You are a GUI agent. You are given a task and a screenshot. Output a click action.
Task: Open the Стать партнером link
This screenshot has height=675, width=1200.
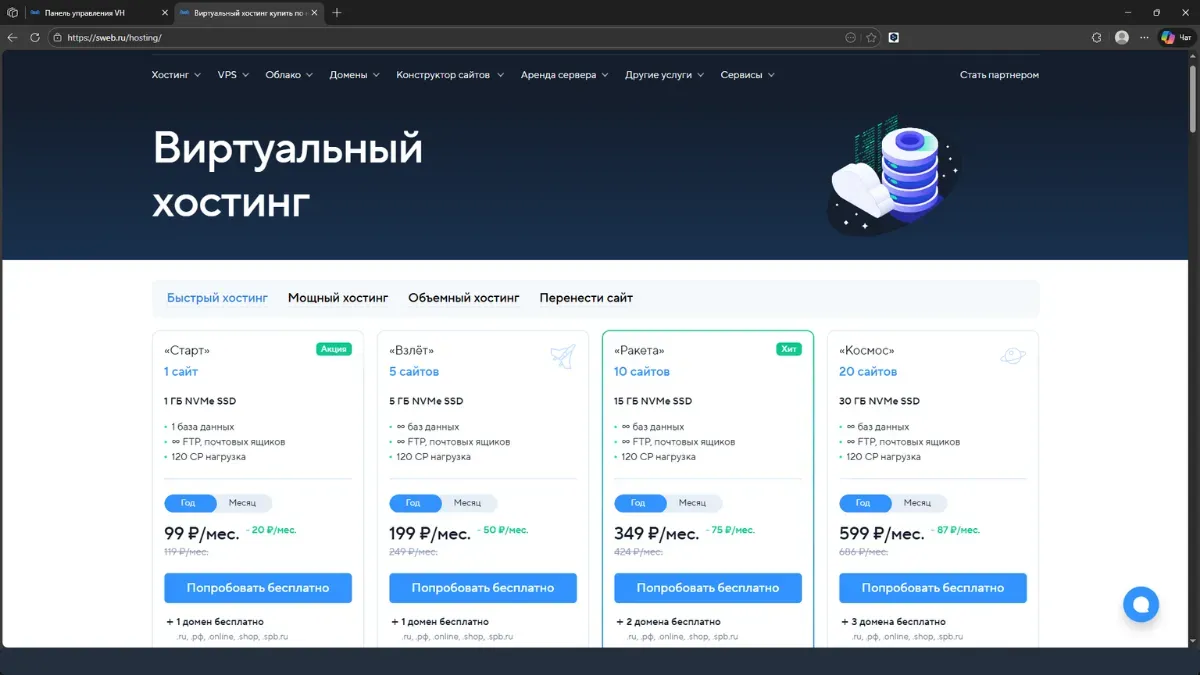tap(999, 74)
